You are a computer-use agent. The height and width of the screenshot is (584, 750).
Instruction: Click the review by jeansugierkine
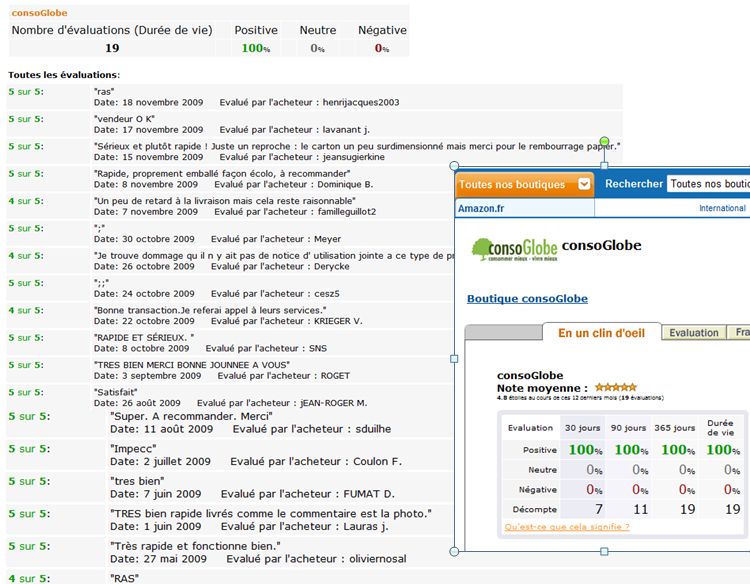pos(315,151)
